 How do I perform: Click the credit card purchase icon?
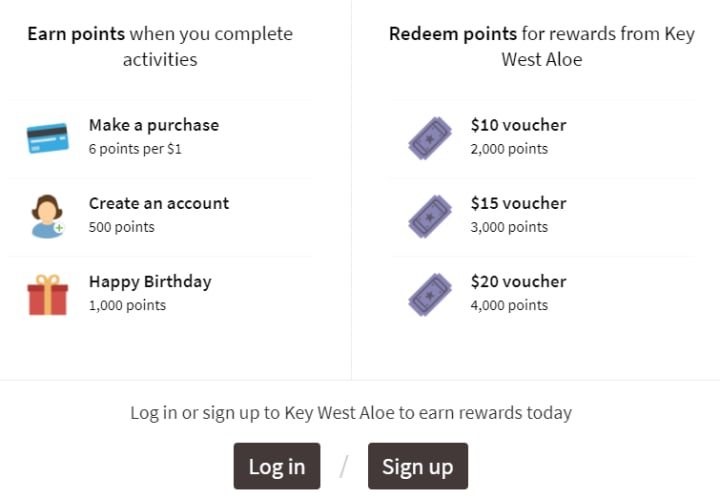pyautogui.click(x=47, y=138)
